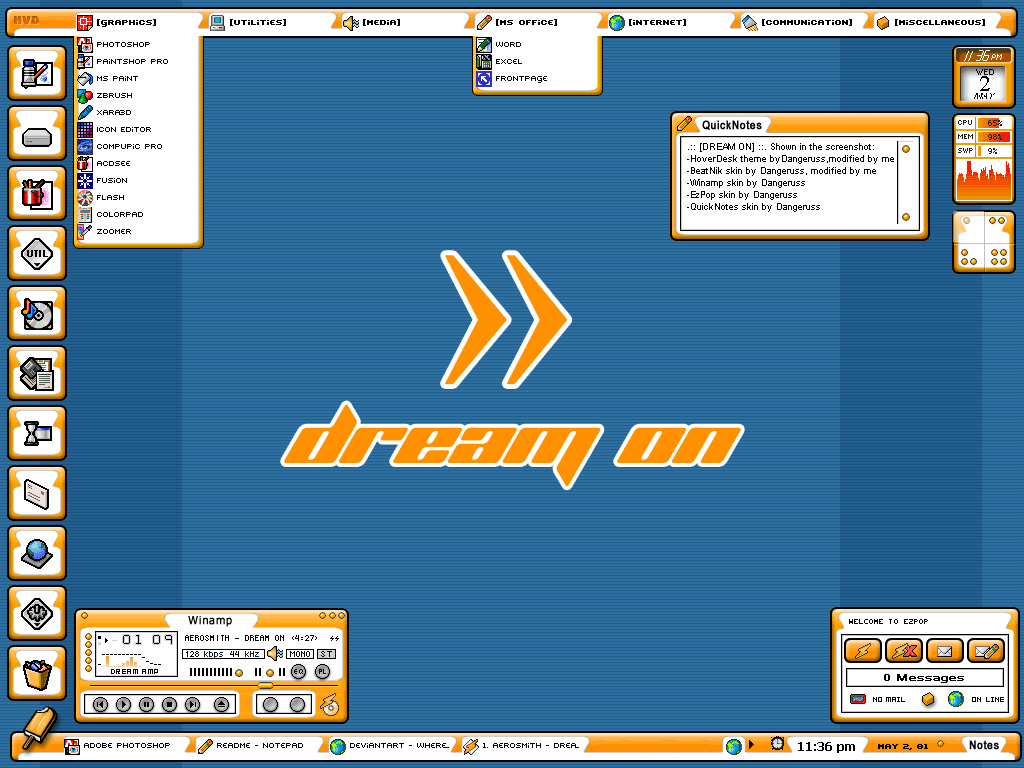Toggle Winamp equalizer with EQ button

[x=298, y=671]
